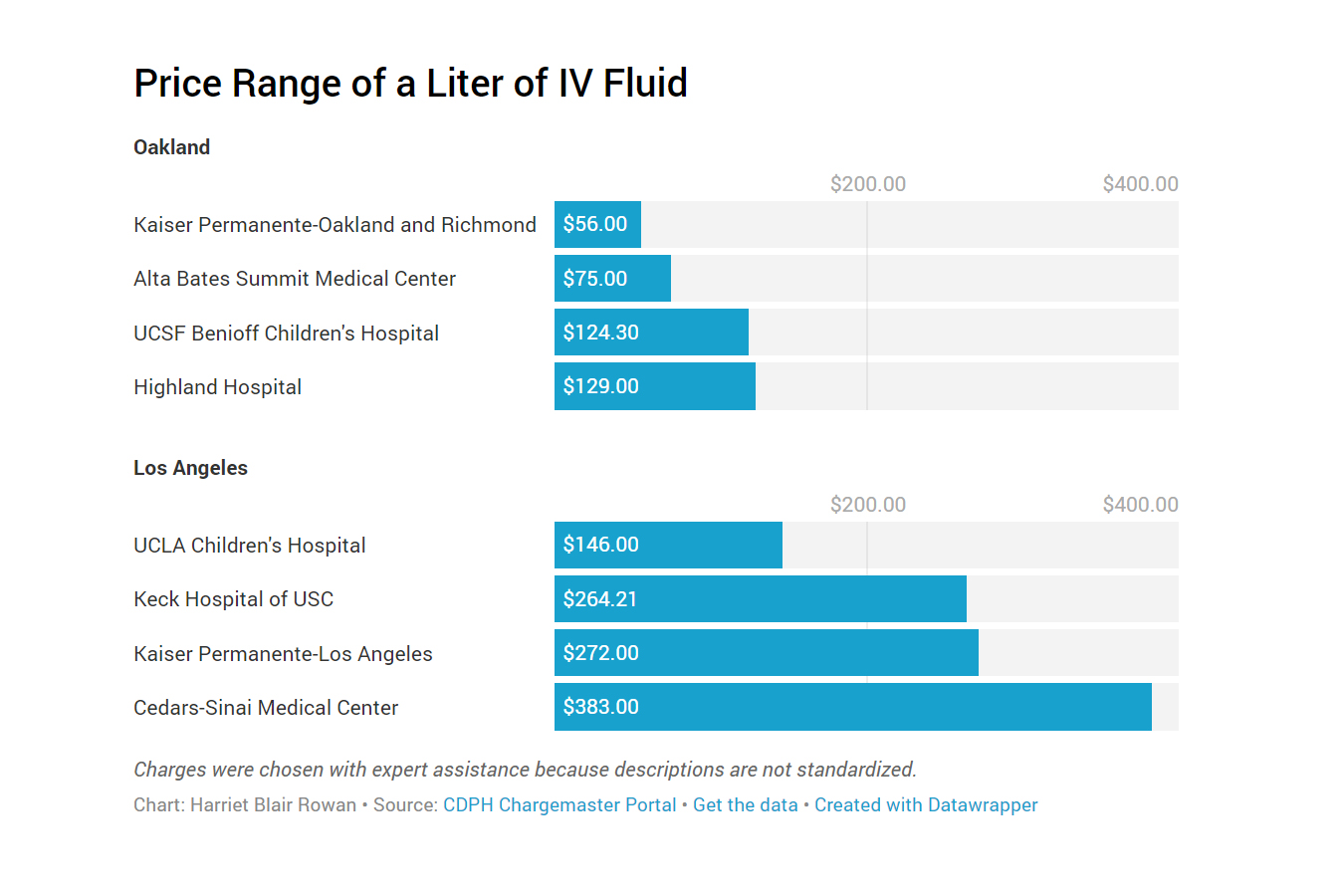Click the Cedars-Sinai Medical Center label
The height and width of the screenshot is (896, 1344).
coord(266,708)
